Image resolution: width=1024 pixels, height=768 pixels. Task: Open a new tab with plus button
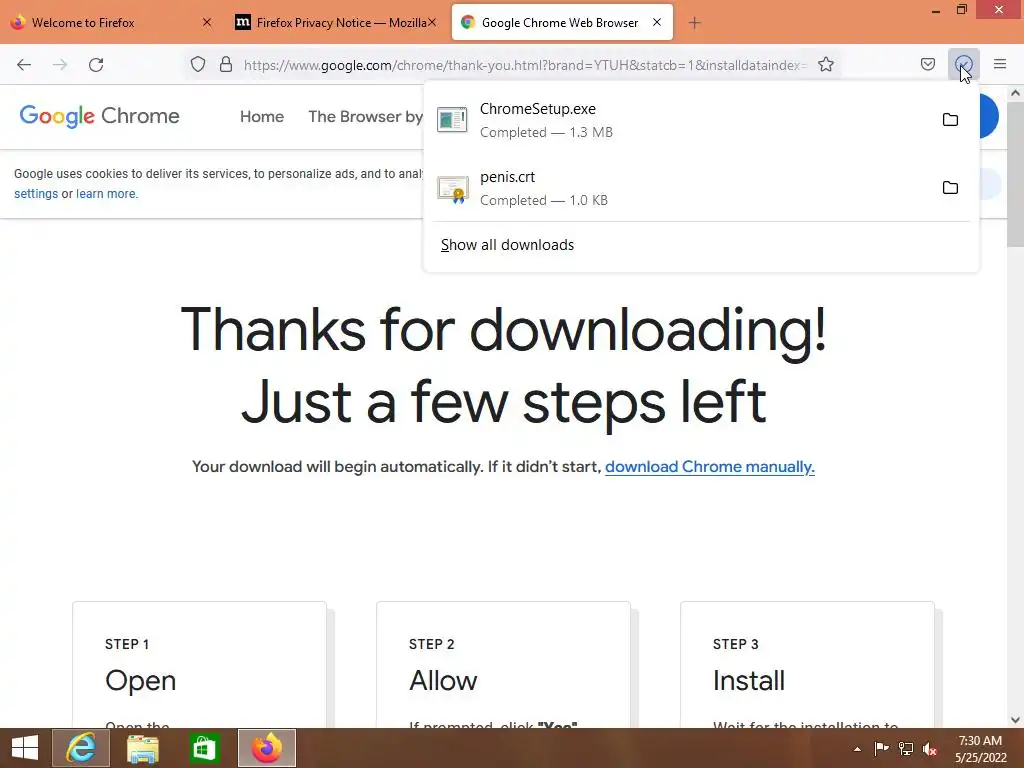point(694,23)
